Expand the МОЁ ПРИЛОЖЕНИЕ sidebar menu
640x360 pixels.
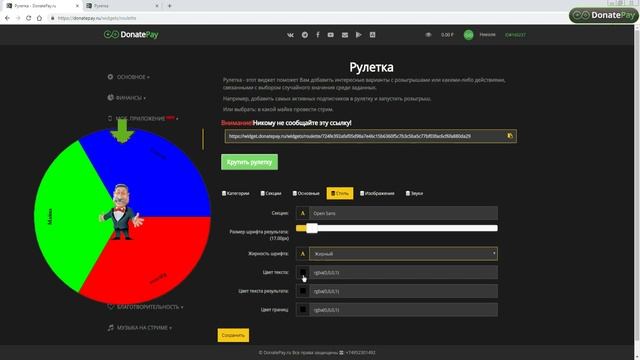pos(142,118)
